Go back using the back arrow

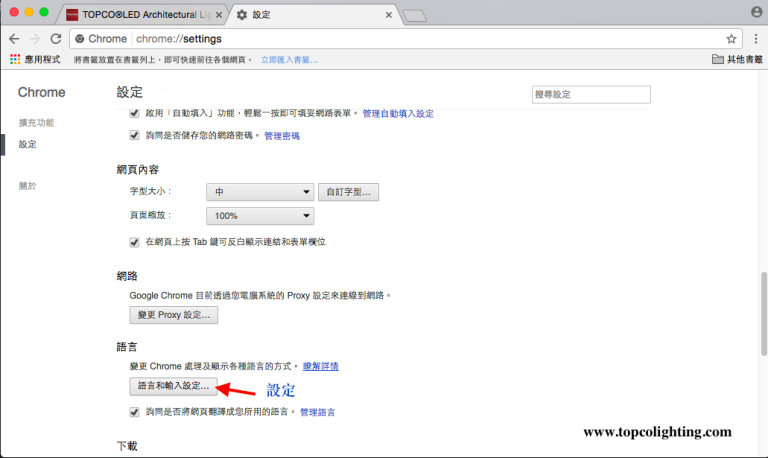point(14,39)
